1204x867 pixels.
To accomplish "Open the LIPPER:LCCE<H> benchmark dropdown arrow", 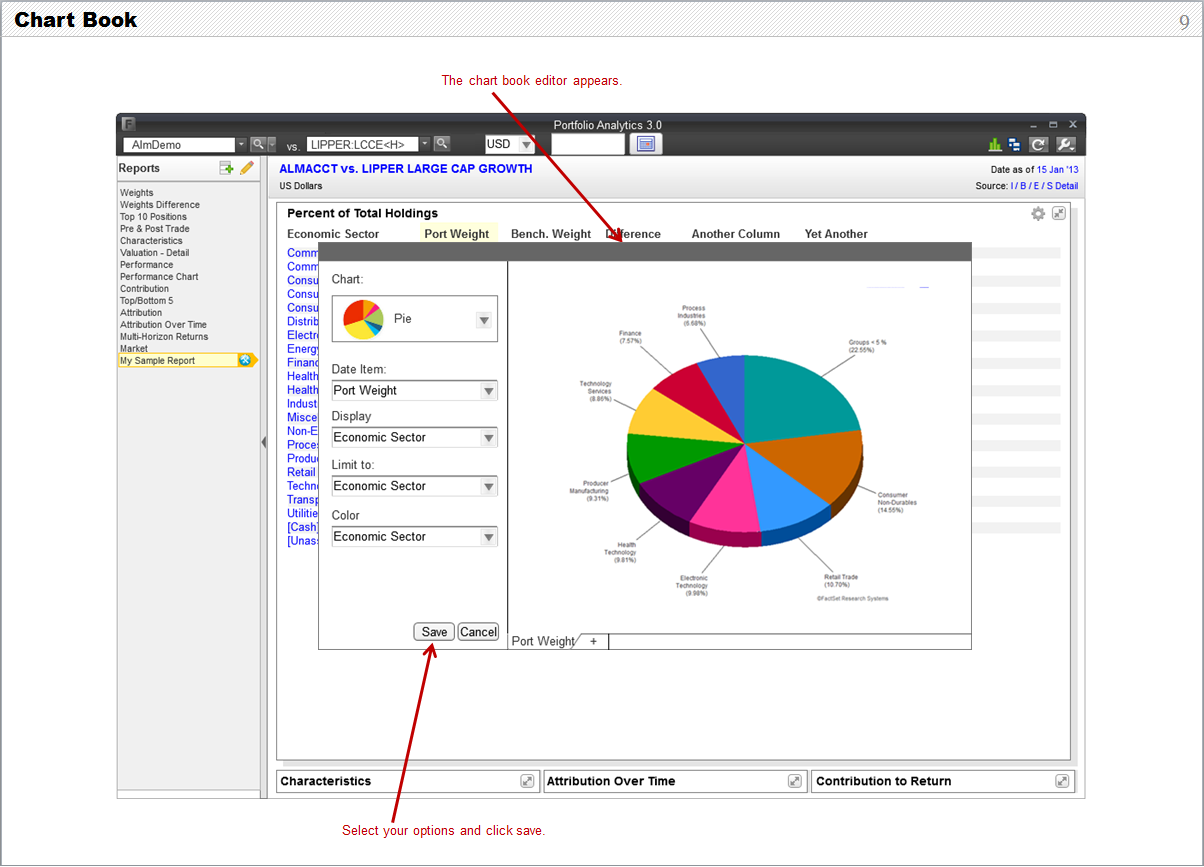I will [425, 144].
